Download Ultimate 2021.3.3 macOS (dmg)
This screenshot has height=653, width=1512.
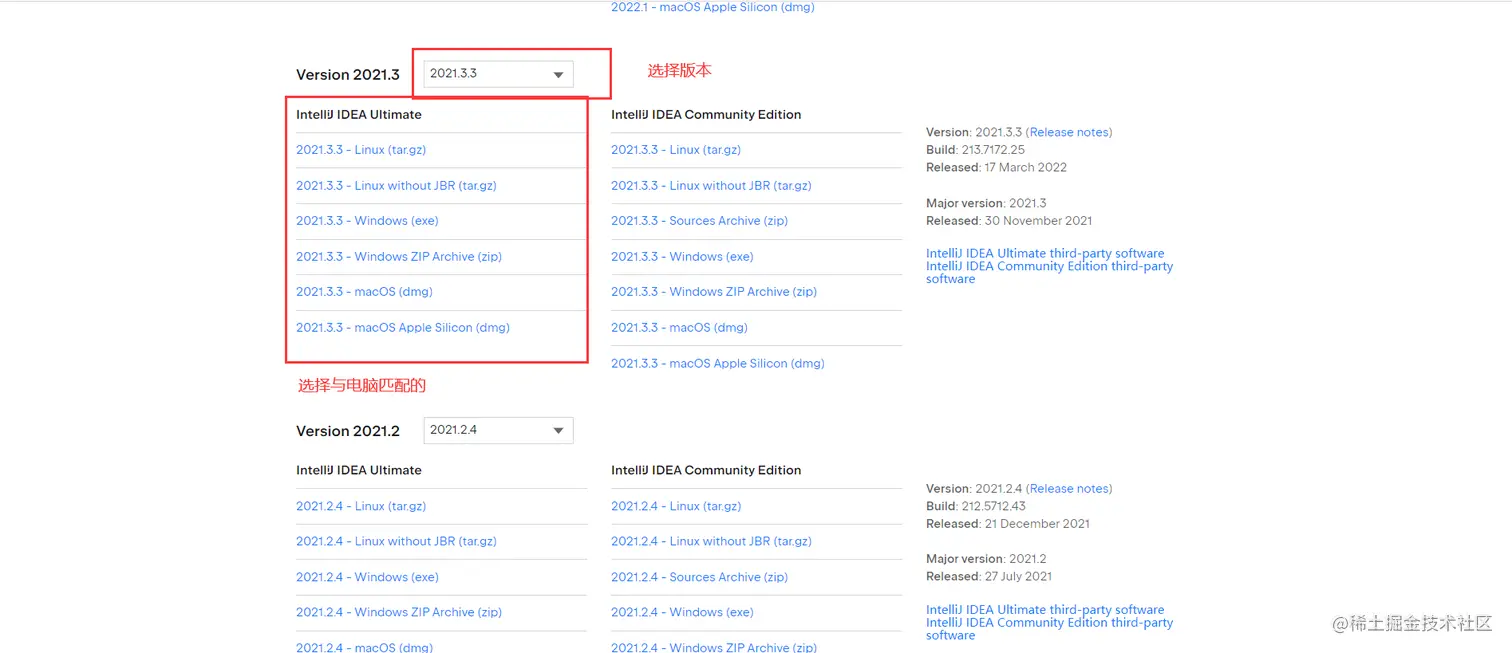(x=364, y=292)
